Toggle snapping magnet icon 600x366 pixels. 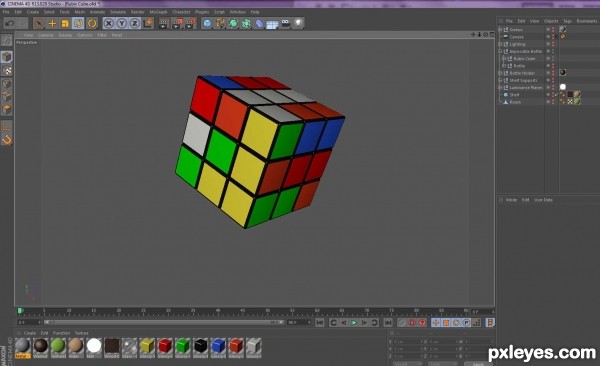(7, 140)
